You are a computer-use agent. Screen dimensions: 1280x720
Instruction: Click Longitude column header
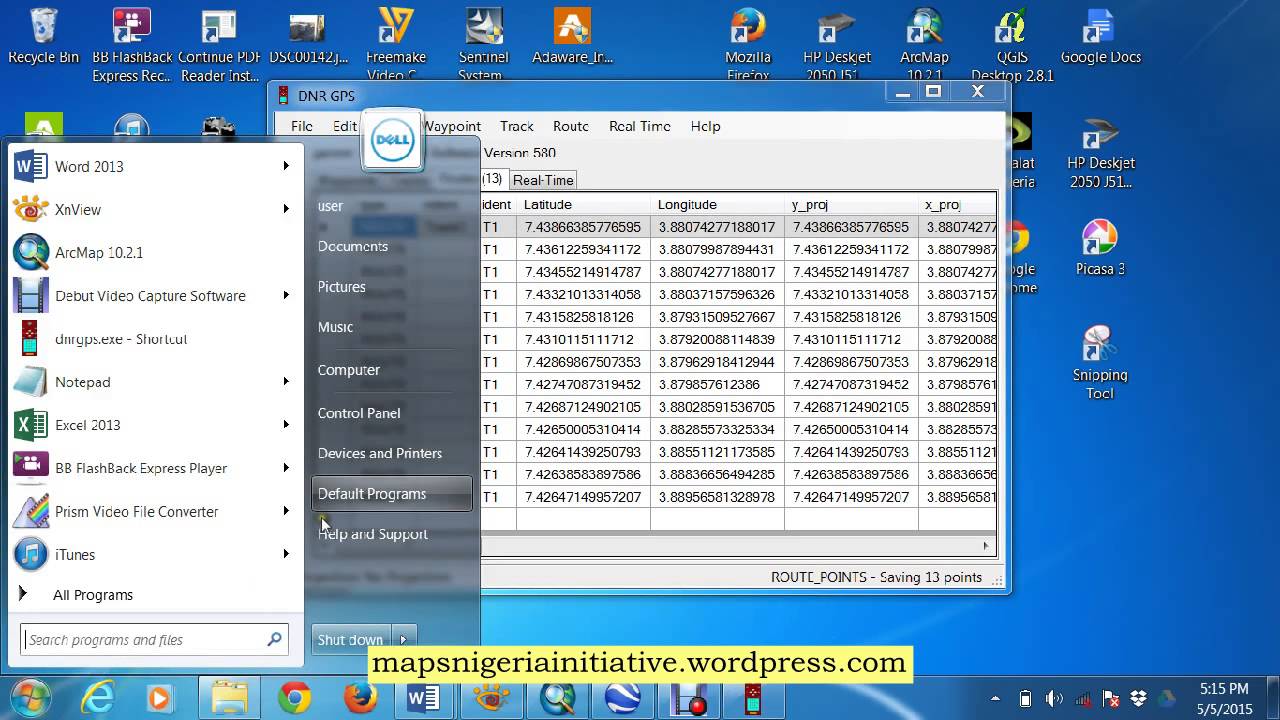[x=717, y=204]
